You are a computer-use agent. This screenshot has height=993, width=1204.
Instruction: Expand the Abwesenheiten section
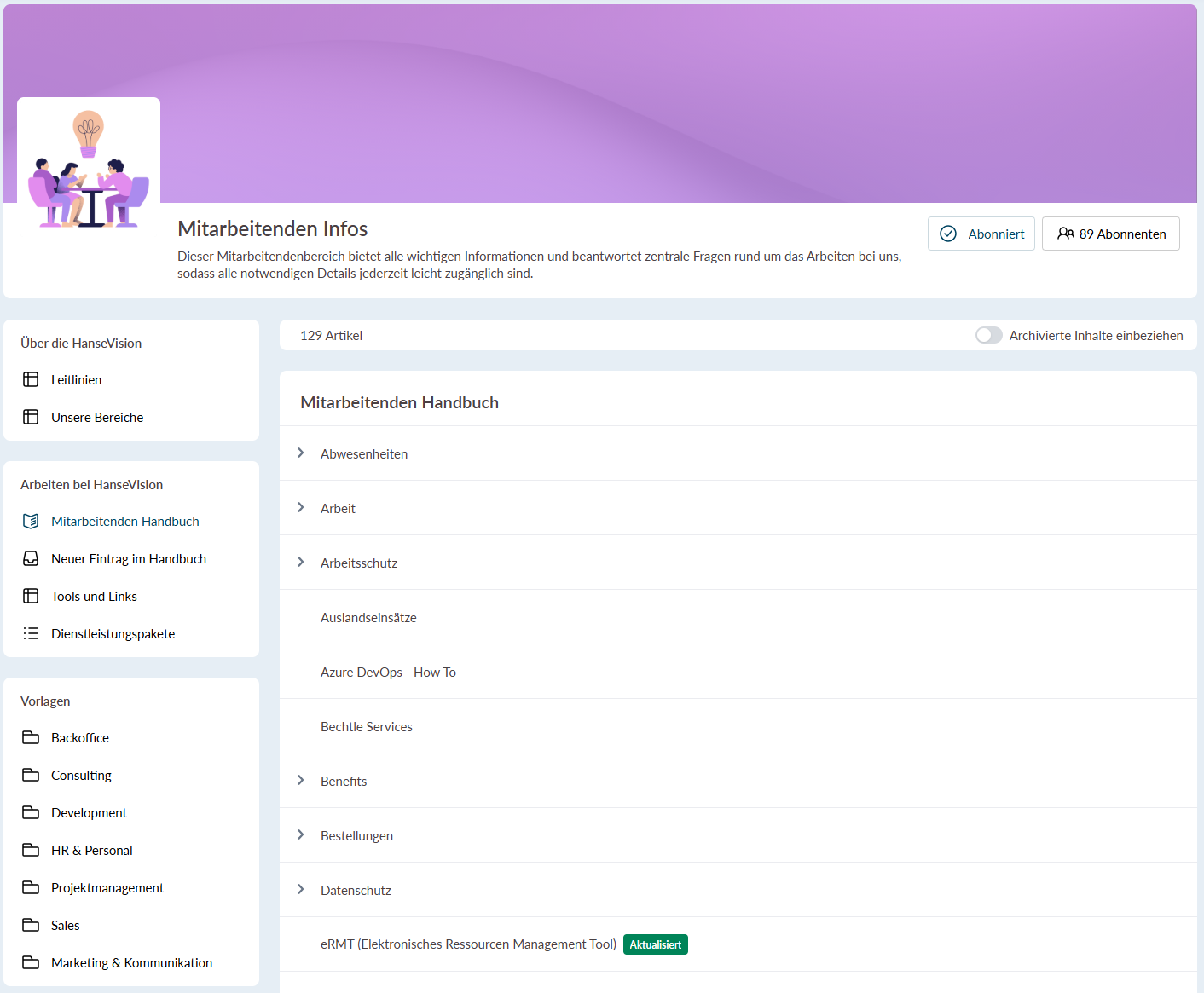tap(301, 453)
